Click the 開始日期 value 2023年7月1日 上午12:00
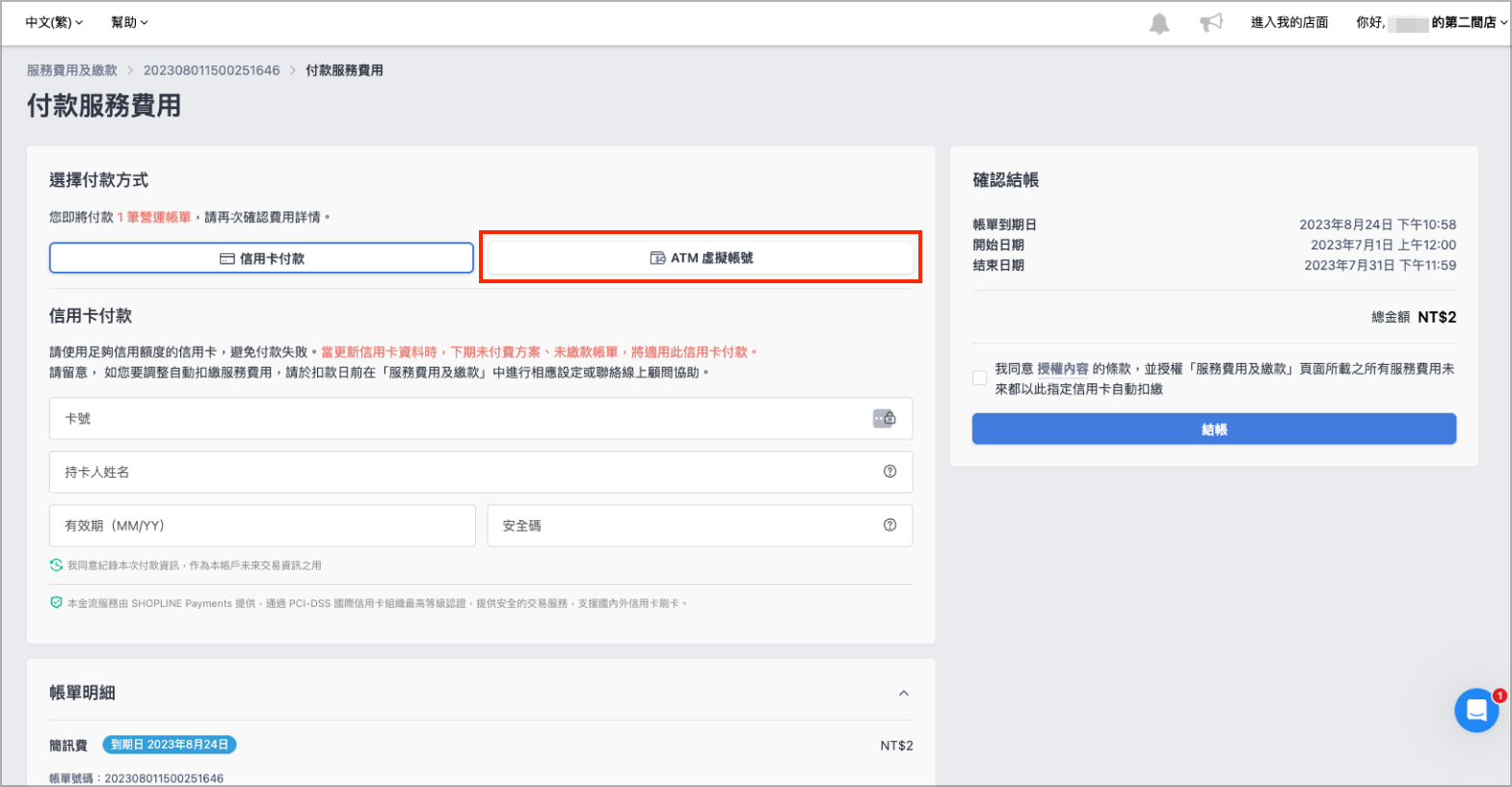 (1383, 245)
